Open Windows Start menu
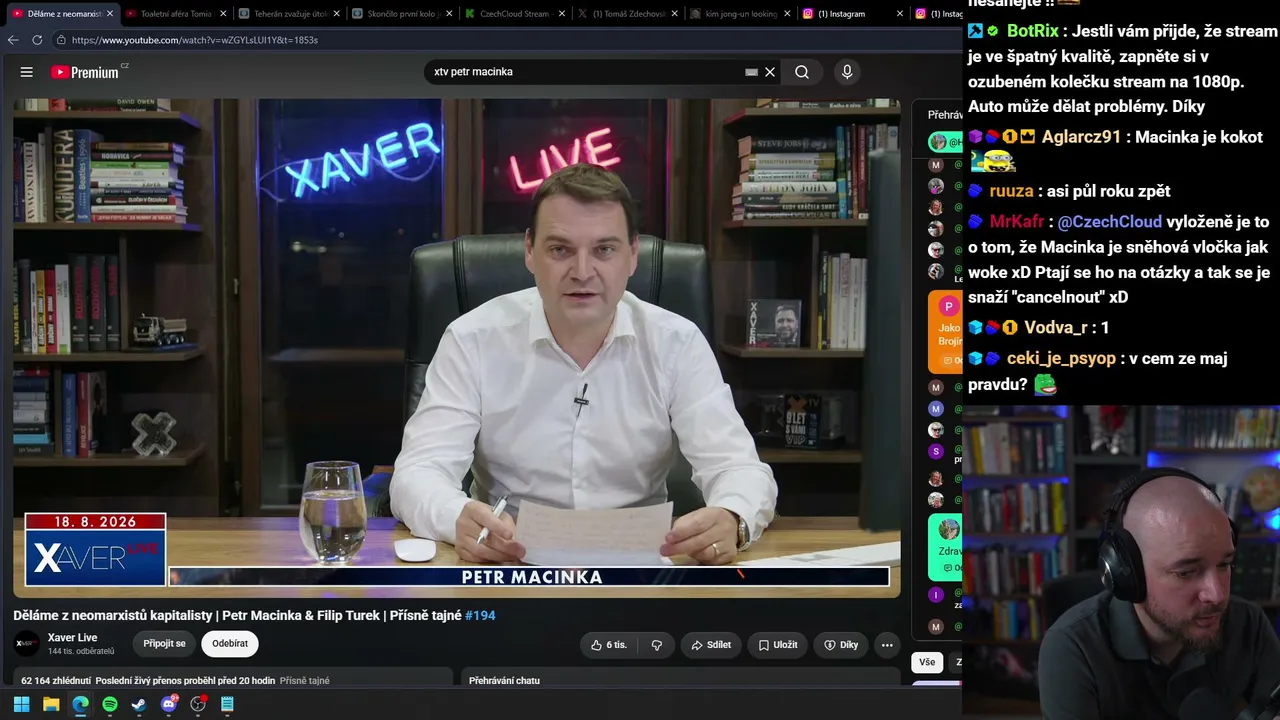 click(21, 704)
